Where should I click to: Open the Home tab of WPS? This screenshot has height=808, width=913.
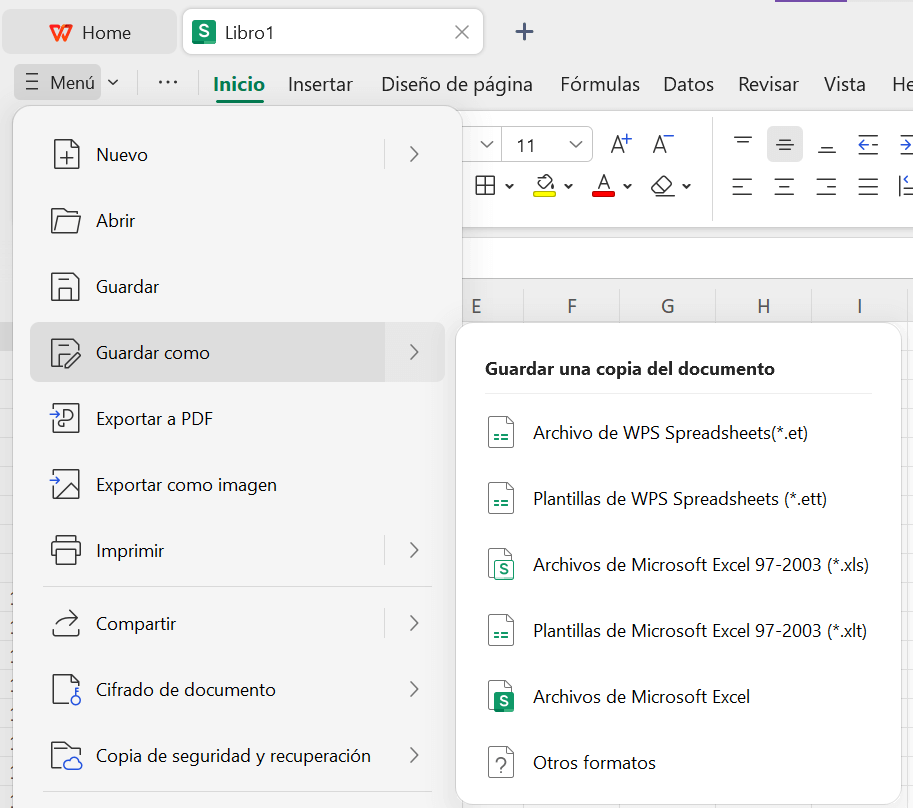[90, 32]
